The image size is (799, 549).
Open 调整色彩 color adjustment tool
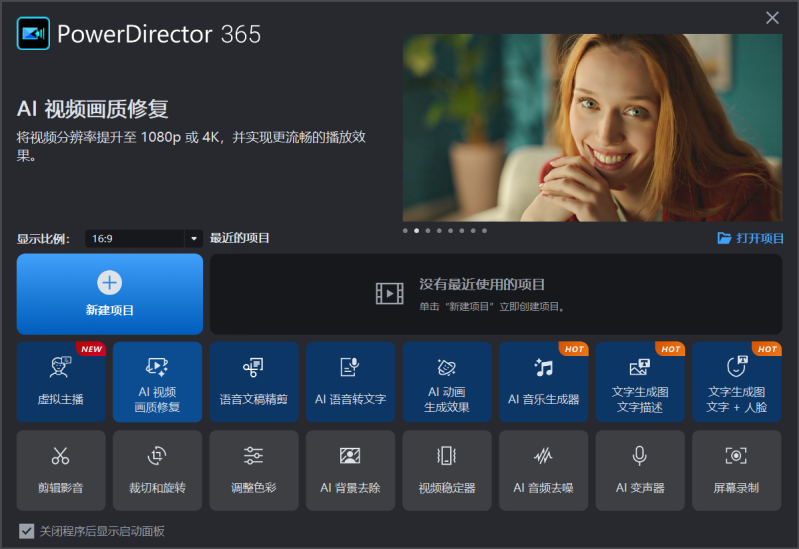tap(254, 470)
